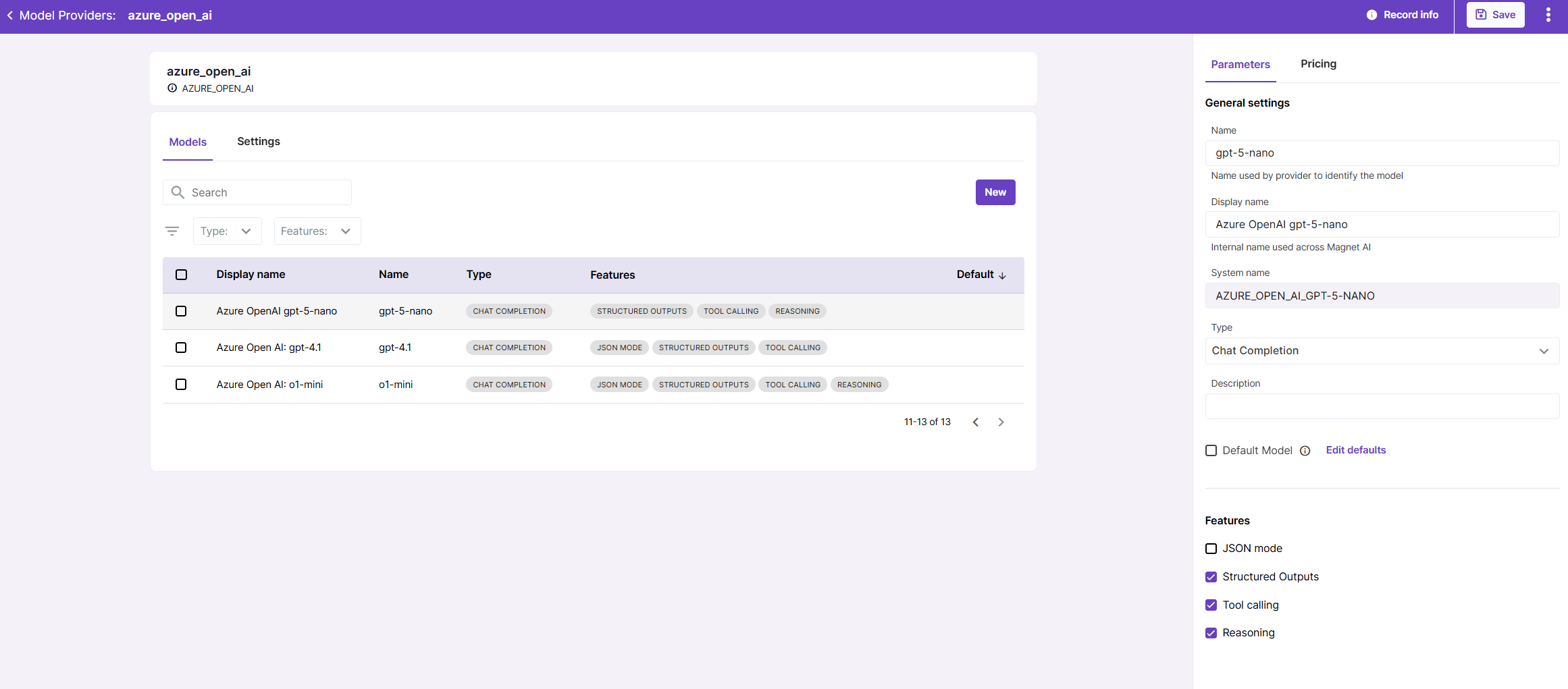
Task: Sort by the Default column arrow
Action: click(x=1002, y=275)
